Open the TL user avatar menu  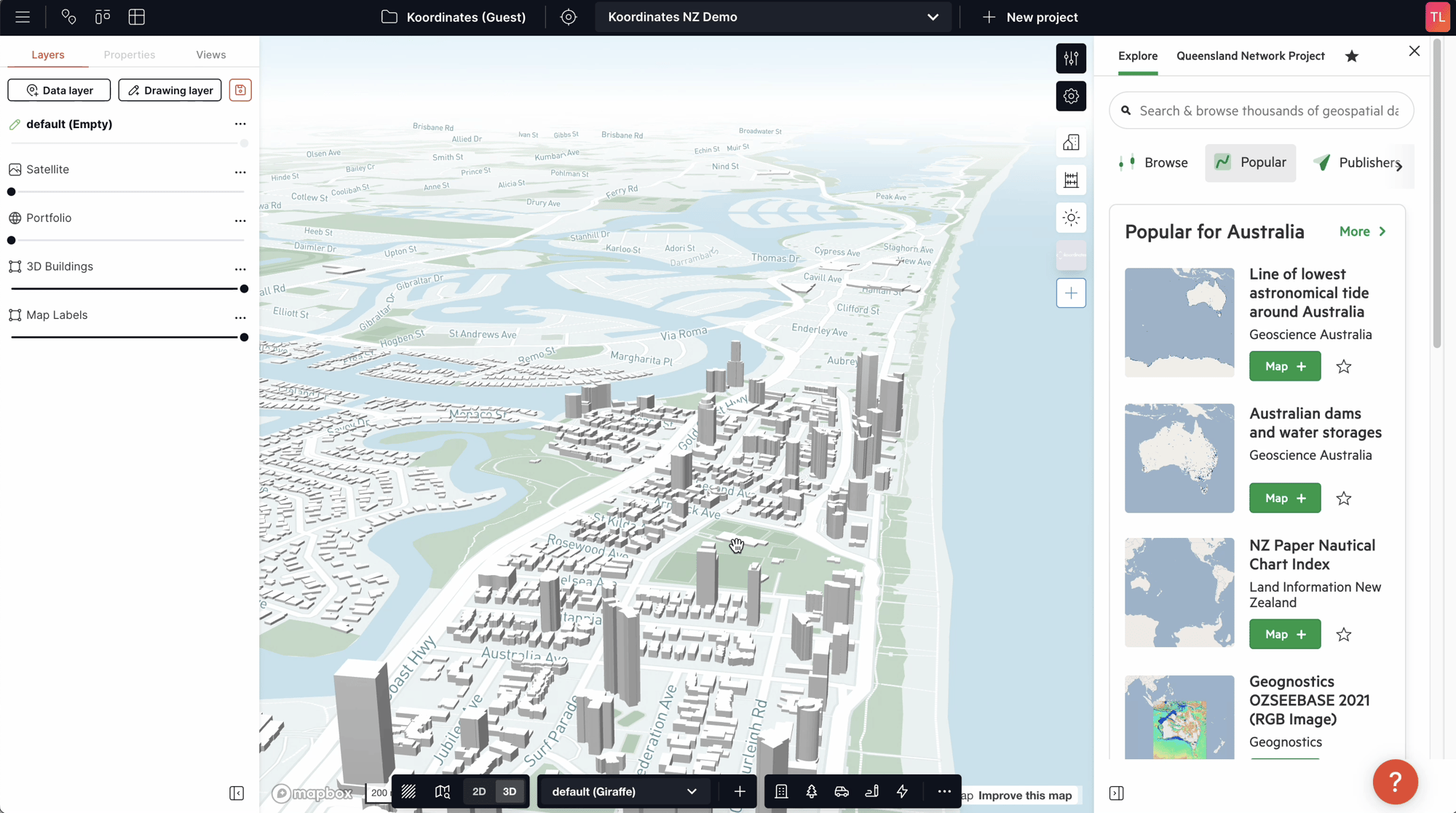tap(1436, 17)
